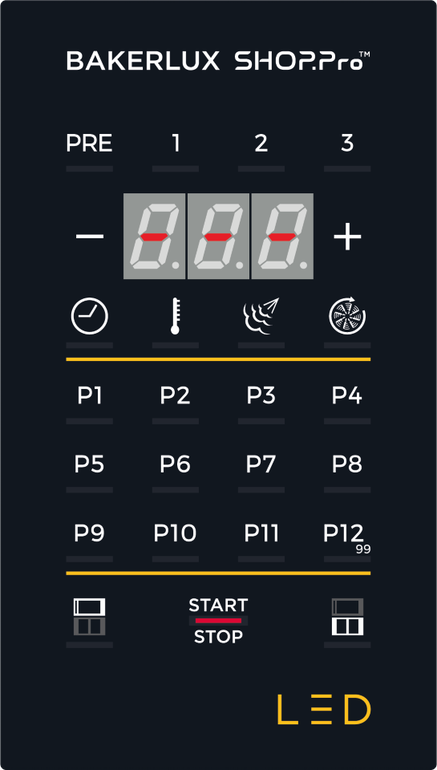Choose program P7
This screenshot has width=437, height=770.
click(x=261, y=464)
